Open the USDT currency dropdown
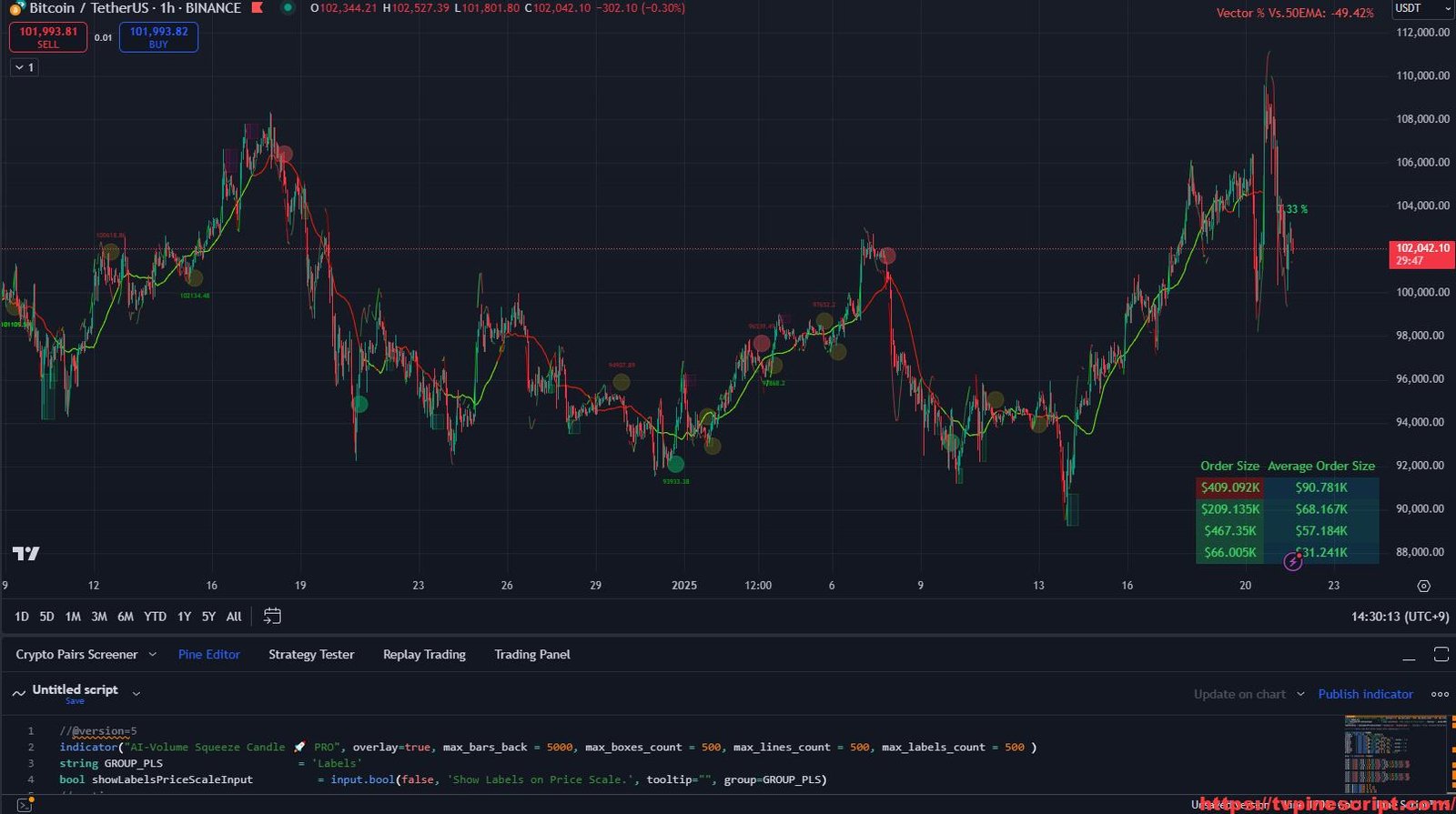This screenshot has height=814, width=1456. (x=1421, y=8)
